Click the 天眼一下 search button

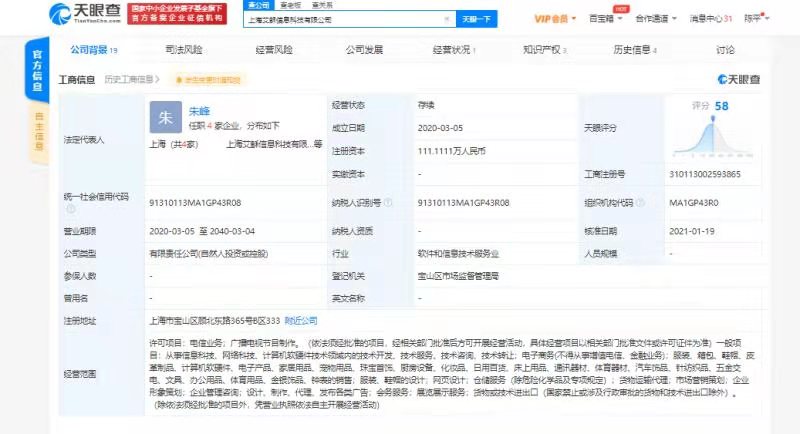click(x=477, y=19)
